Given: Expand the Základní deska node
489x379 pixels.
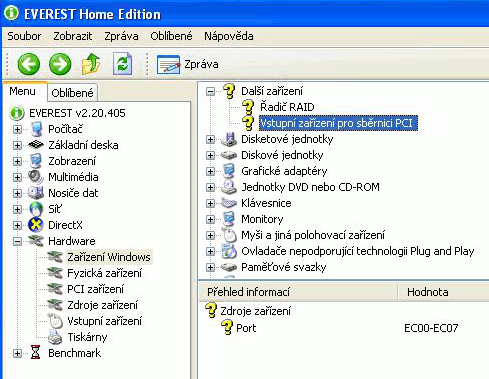Looking at the screenshot, I should tap(17, 145).
